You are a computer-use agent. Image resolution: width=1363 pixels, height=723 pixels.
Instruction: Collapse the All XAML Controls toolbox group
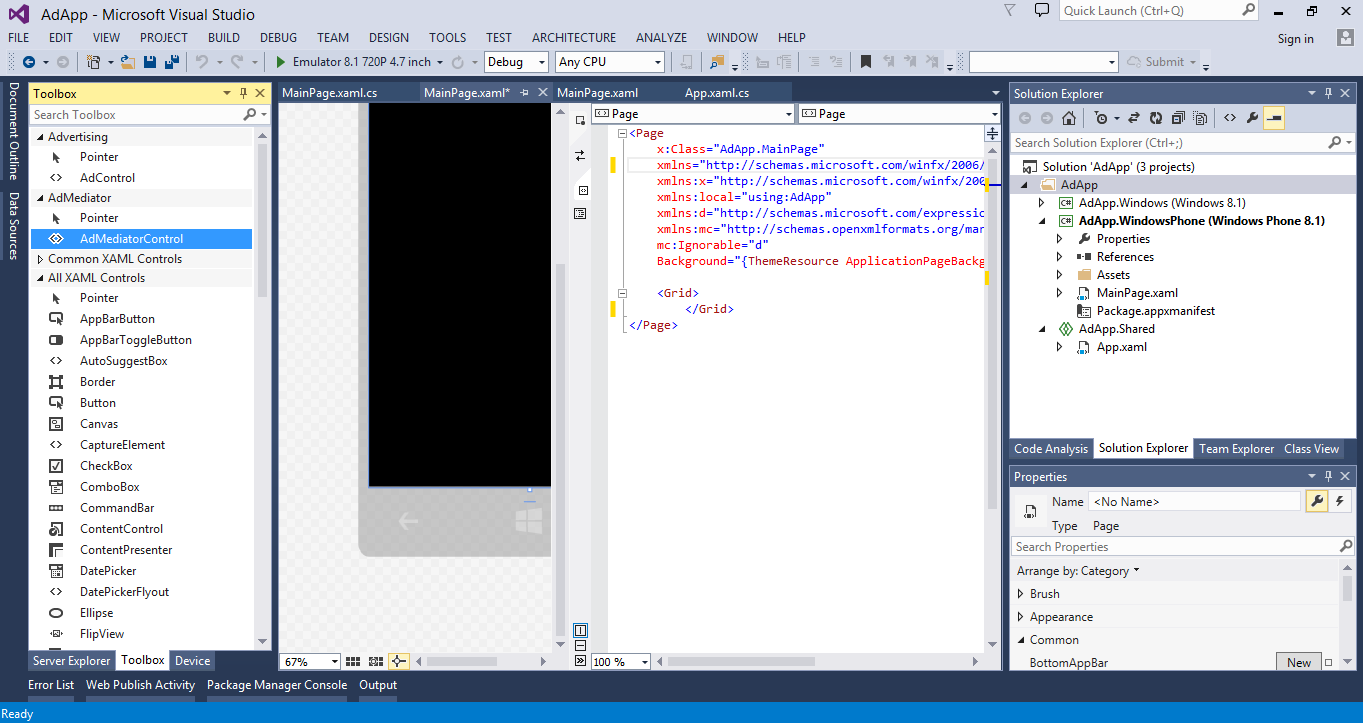(x=41, y=278)
